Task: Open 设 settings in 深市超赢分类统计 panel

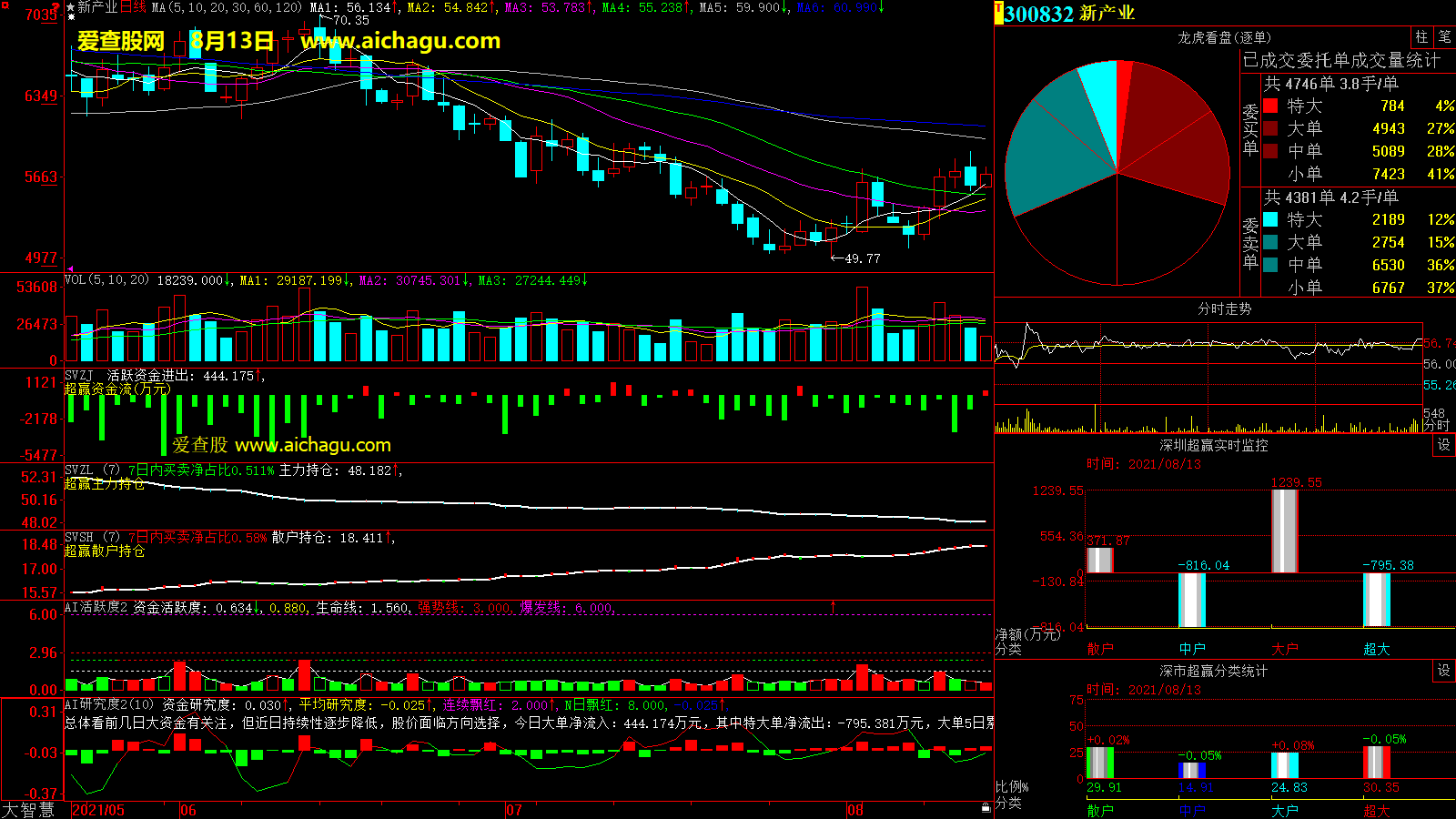Action: (x=1443, y=671)
